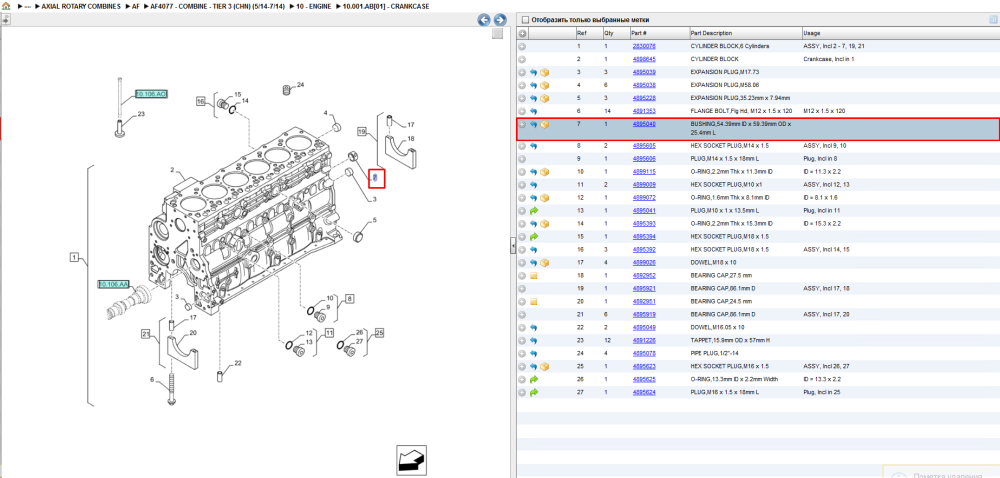Select 'ASSY, Incl 2 - 7, 19, 21' usage text
Screen dimensions: 1000x478
(x=834, y=47)
